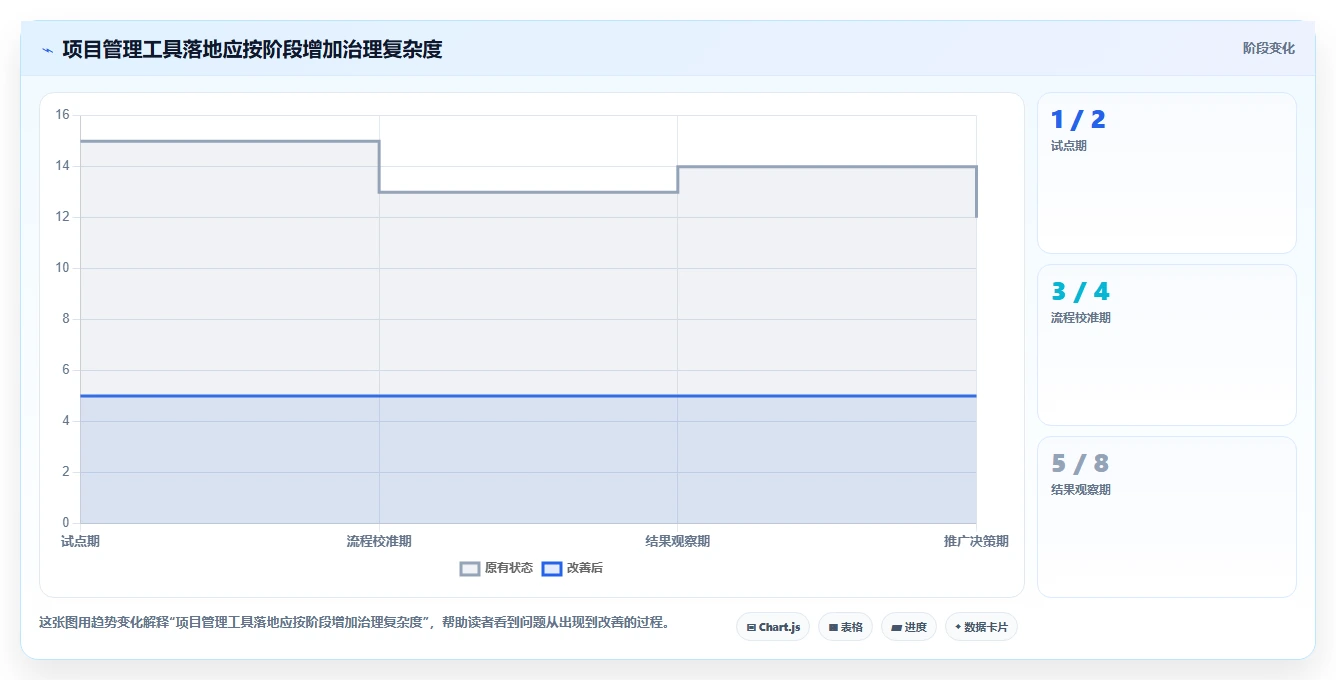Click the 阶段变化 label in header
This screenshot has width=1336, height=680.
click(1268, 48)
